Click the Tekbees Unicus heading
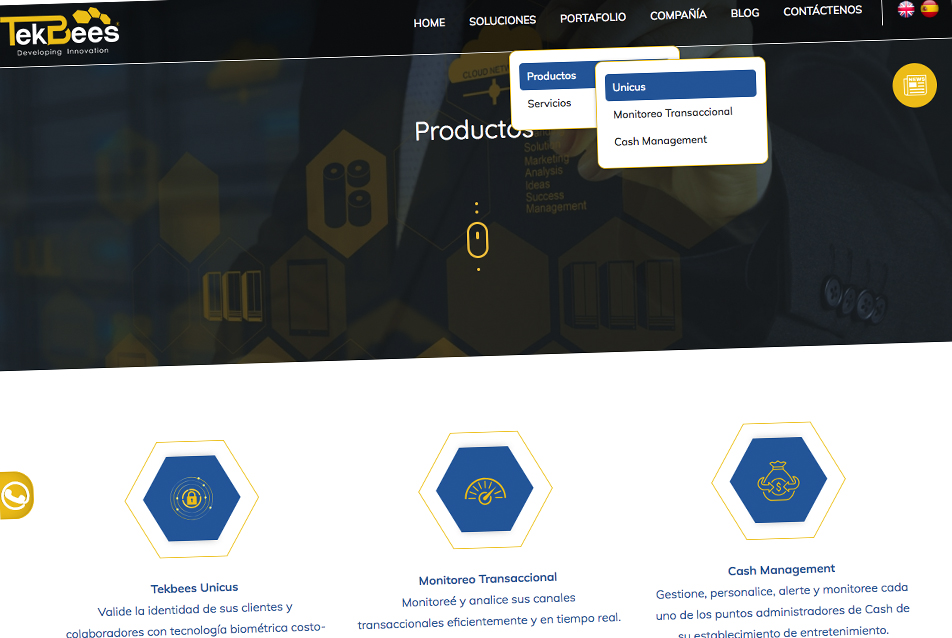This screenshot has width=952, height=638. 195,587
